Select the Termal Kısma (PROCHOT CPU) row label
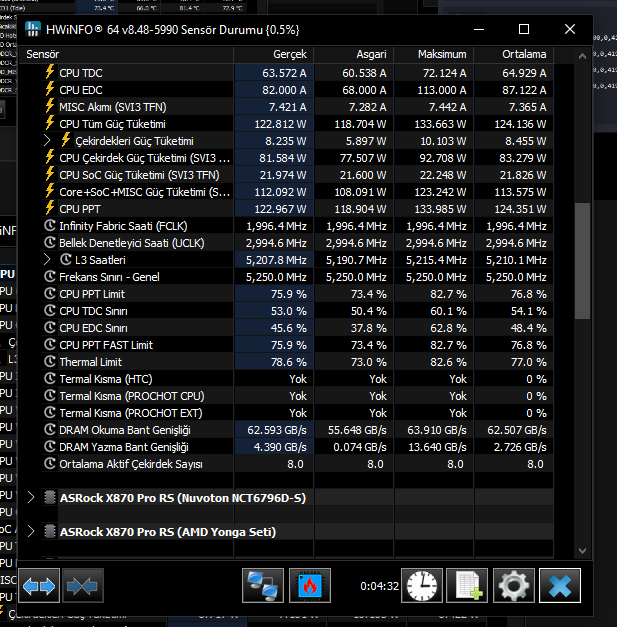The image size is (617, 627). click(132, 396)
